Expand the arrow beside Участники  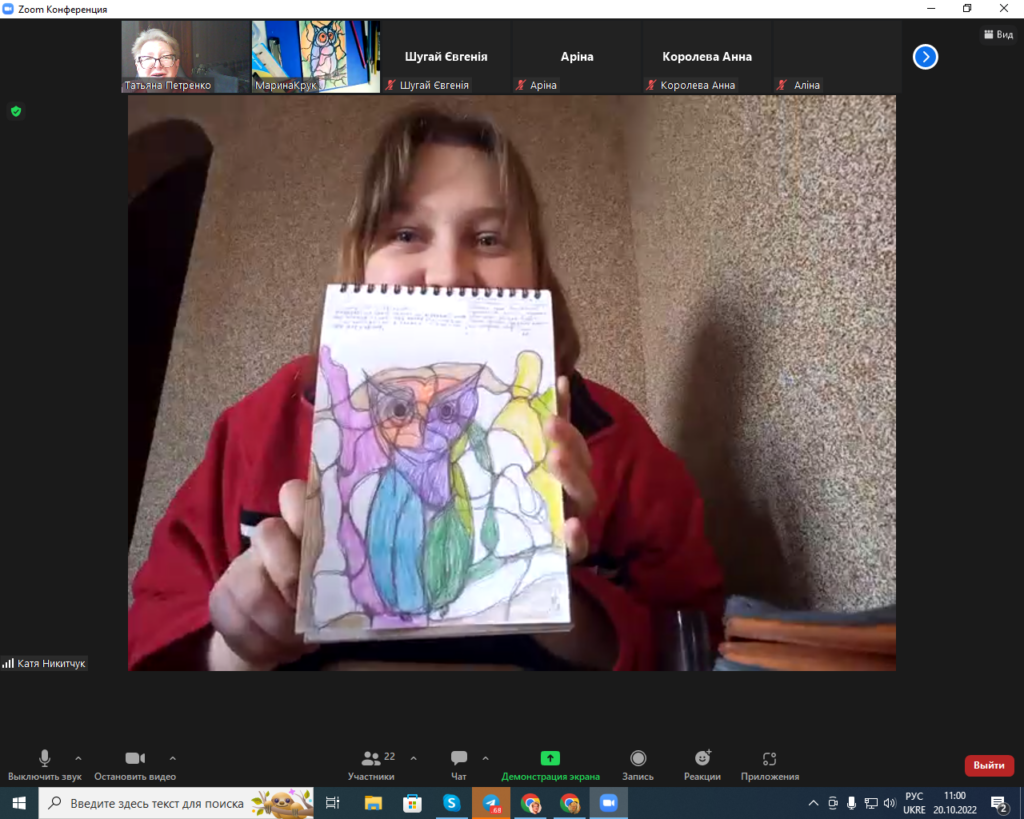(x=414, y=758)
